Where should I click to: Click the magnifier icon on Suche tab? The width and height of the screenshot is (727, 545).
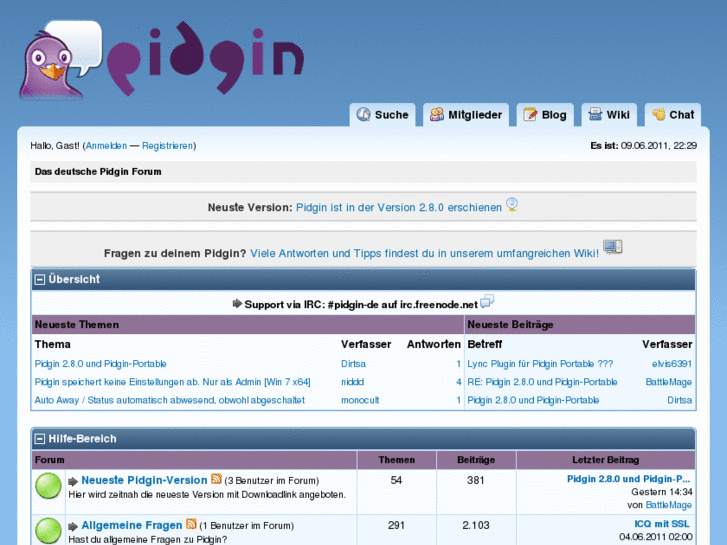coord(363,114)
